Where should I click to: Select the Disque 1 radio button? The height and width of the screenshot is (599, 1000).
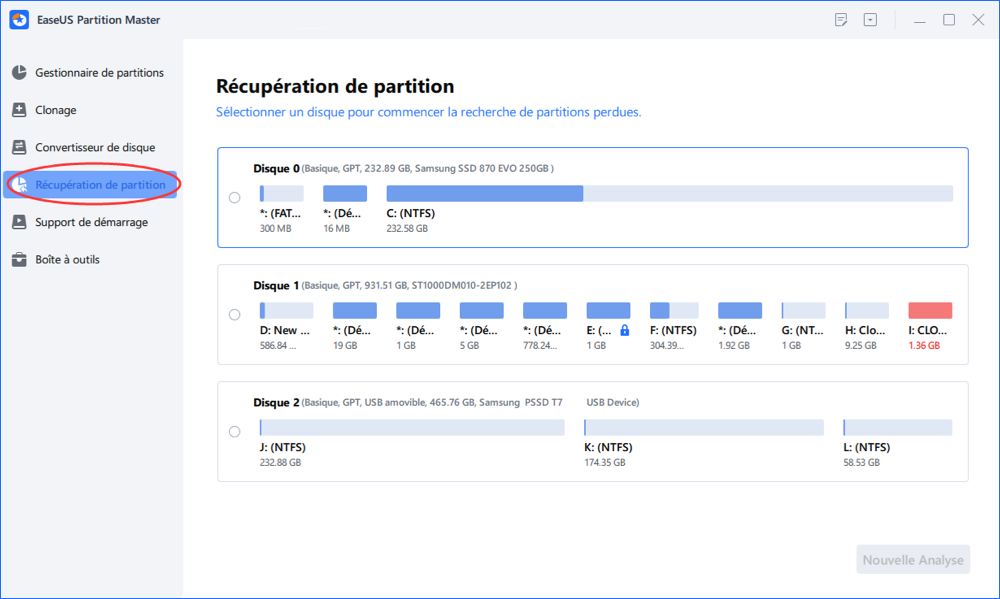click(x=235, y=314)
